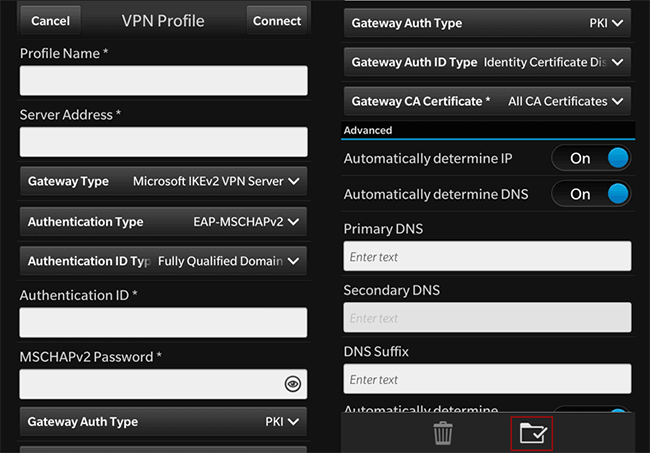This screenshot has height=453, width=650.
Task: Focus the Authentication ID text field
Action: point(163,322)
